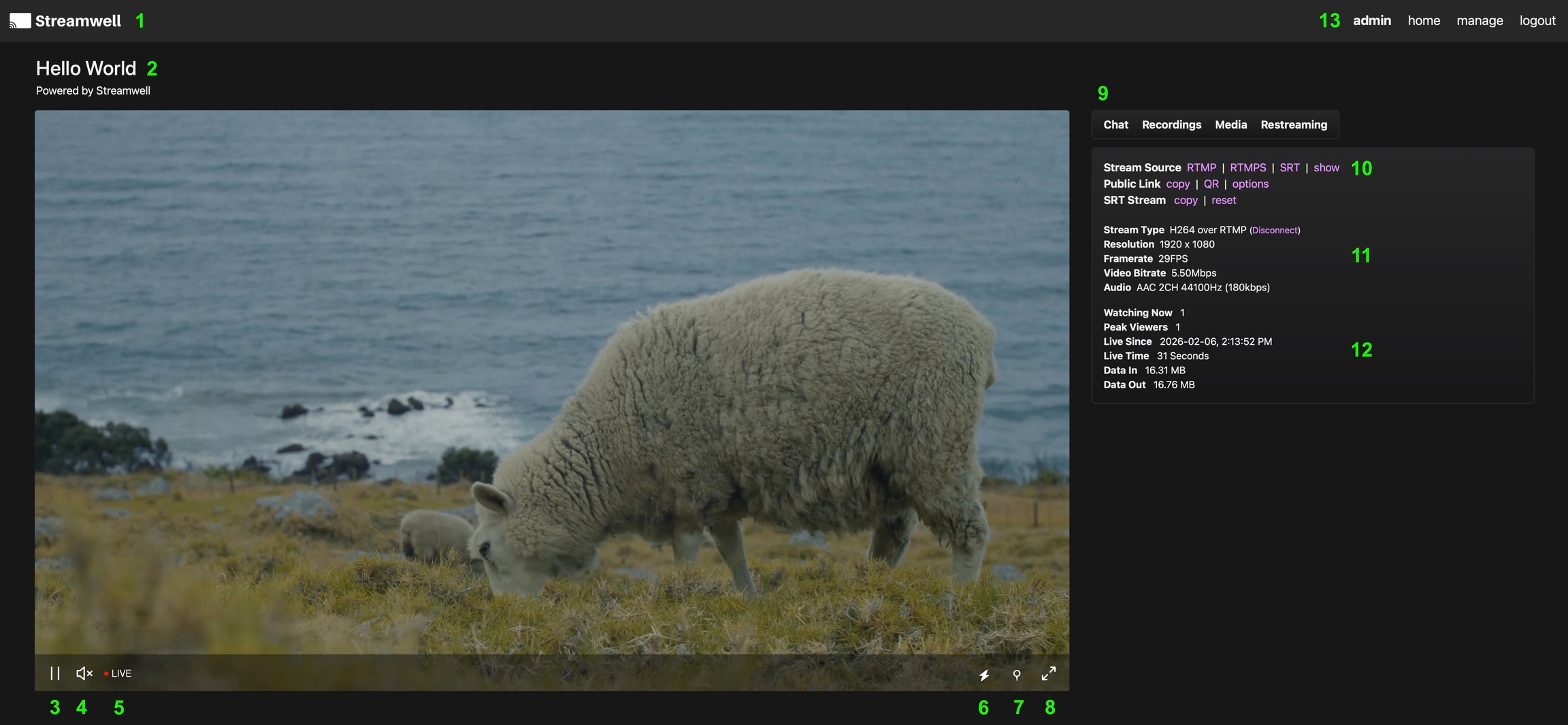The image size is (1568, 725).
Task: Open the Public Link QR code
Action: (1211, 184)
